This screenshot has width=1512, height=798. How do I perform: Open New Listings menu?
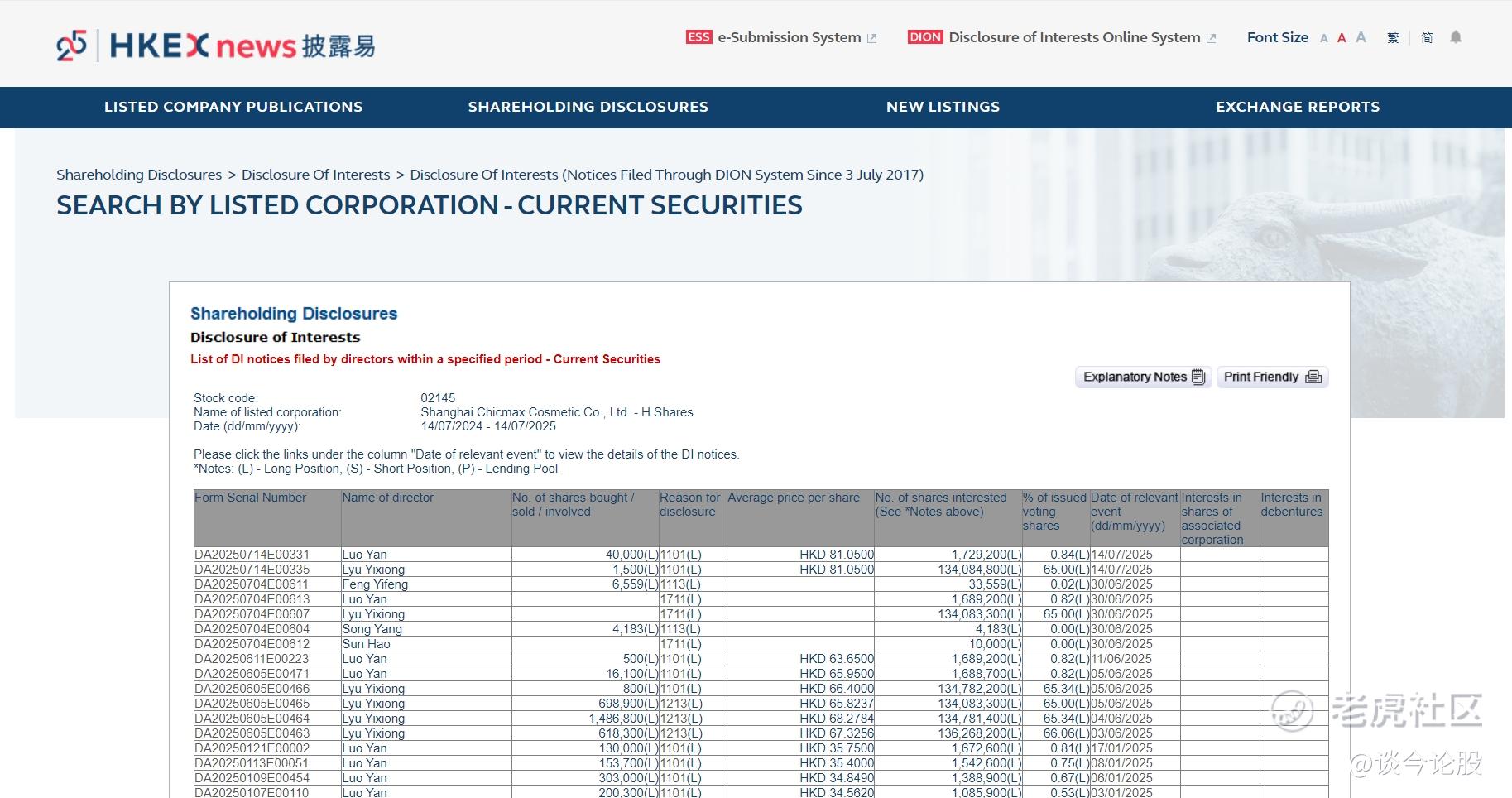[x=943, y=107]
